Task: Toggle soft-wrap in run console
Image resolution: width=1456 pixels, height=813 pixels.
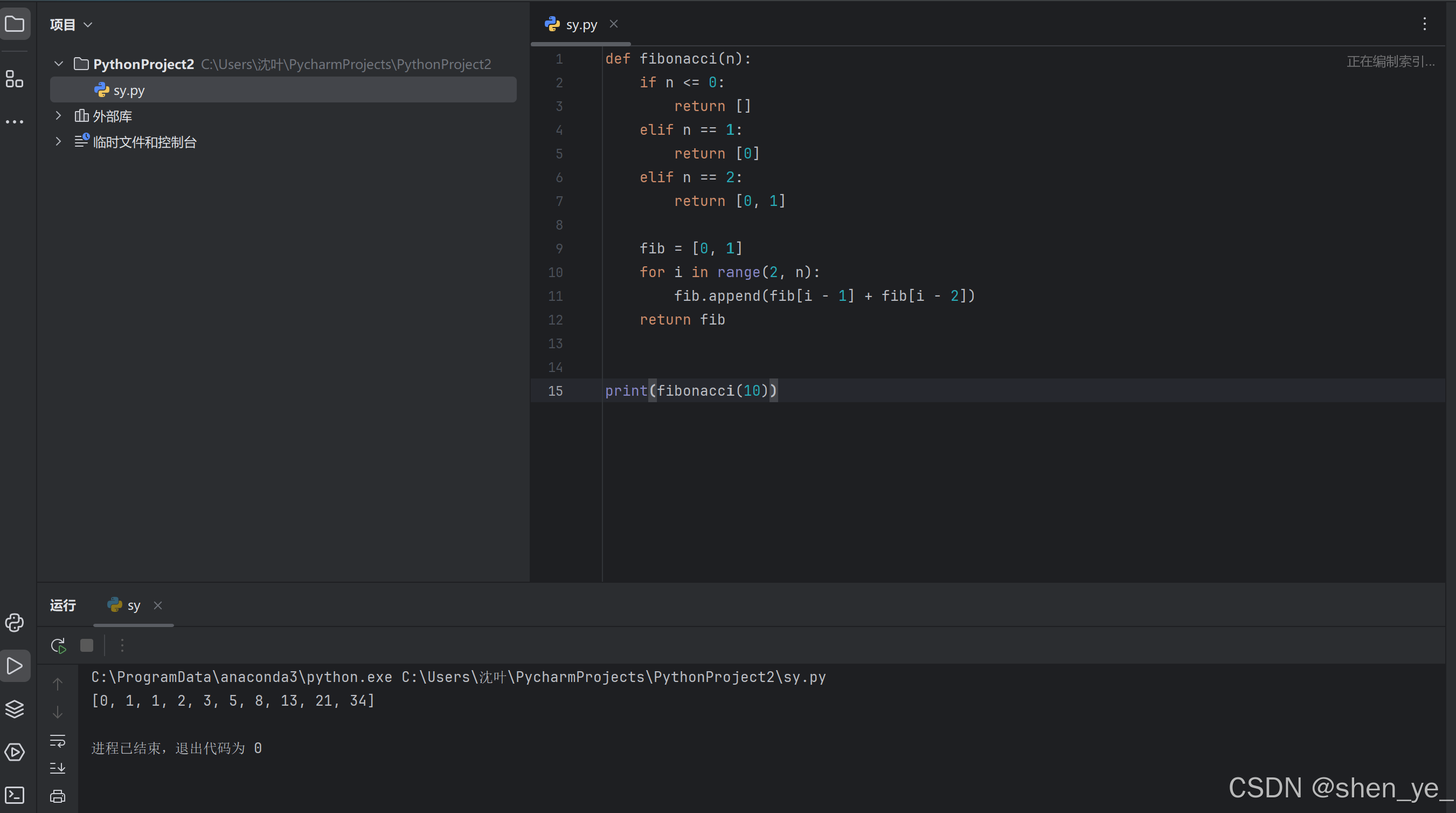Action: (58, 741)
